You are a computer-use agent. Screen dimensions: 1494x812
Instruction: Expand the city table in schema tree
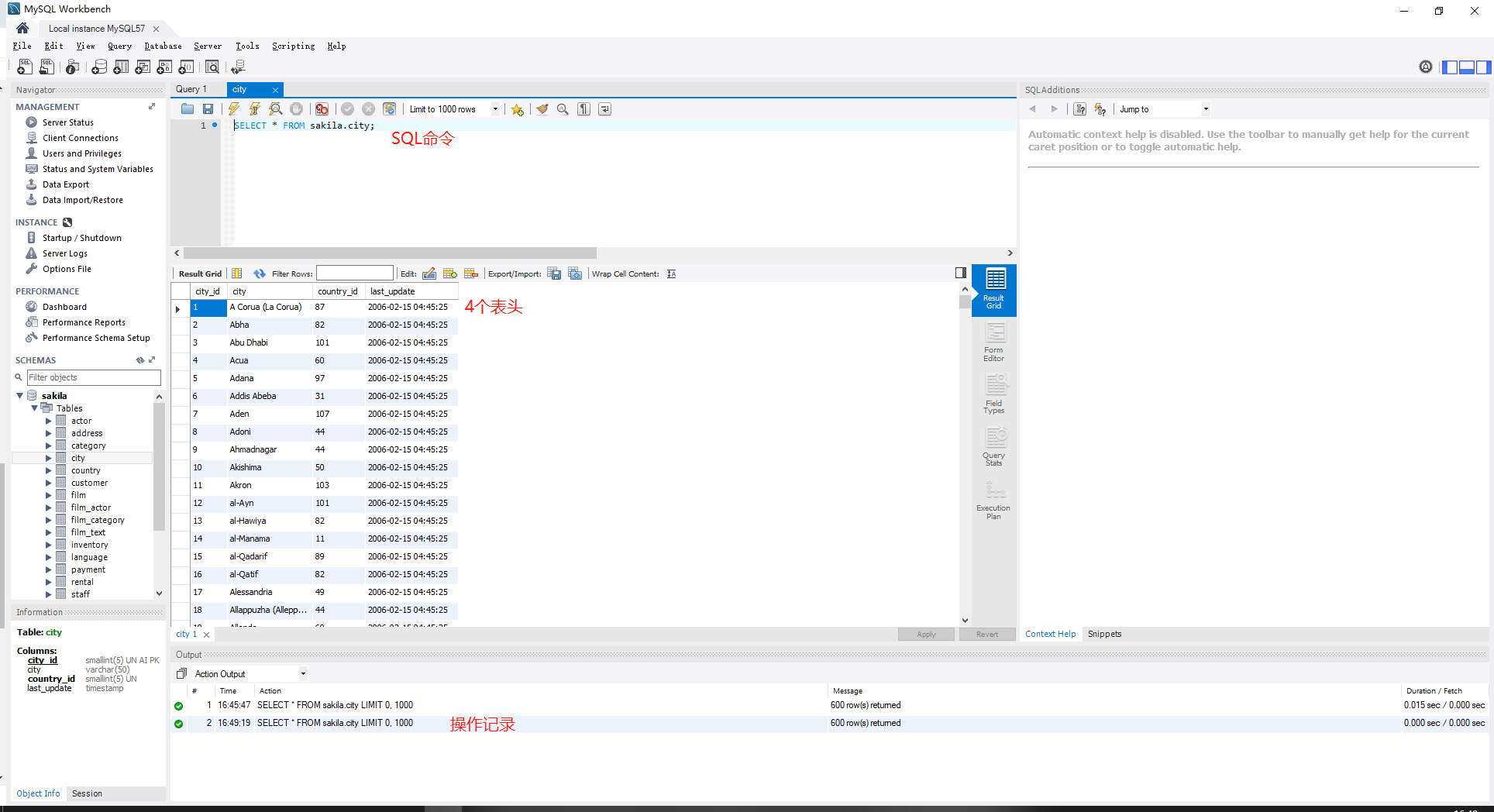(x=49, y=458)
